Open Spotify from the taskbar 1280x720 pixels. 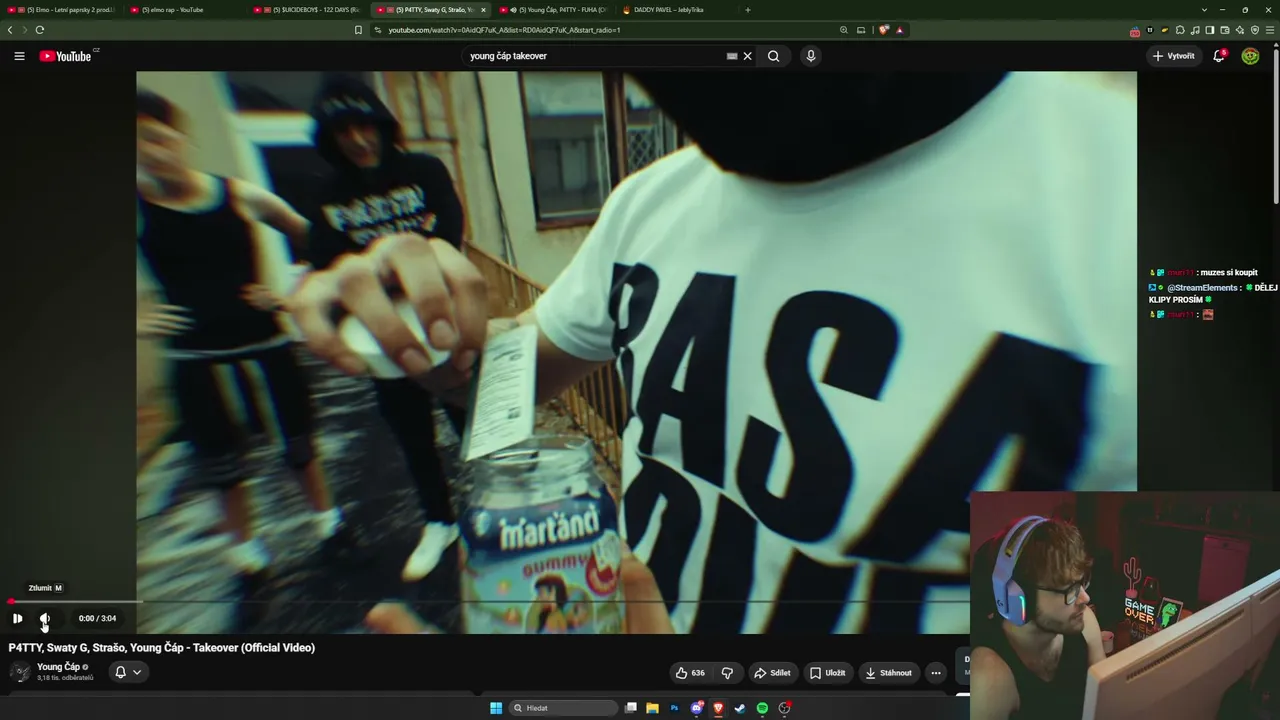762,708
